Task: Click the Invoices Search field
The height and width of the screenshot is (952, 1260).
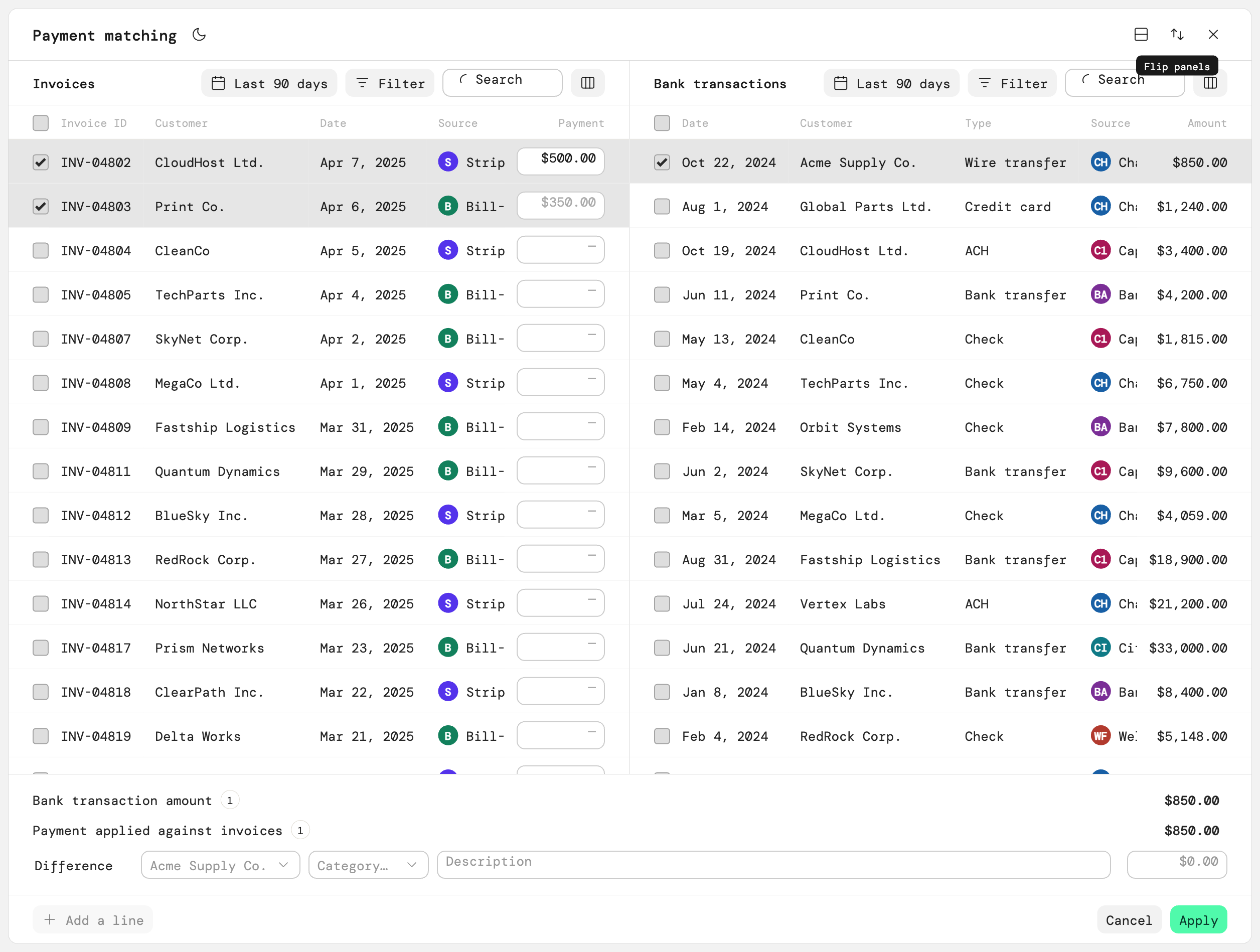Action: click(x=503, y=83)
